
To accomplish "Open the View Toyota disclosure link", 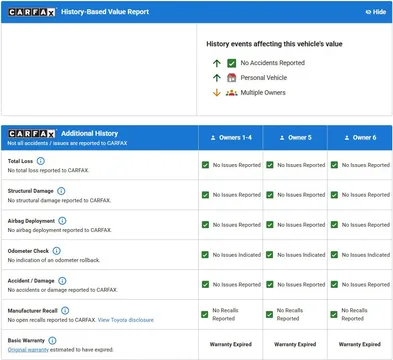I will 126,320.
